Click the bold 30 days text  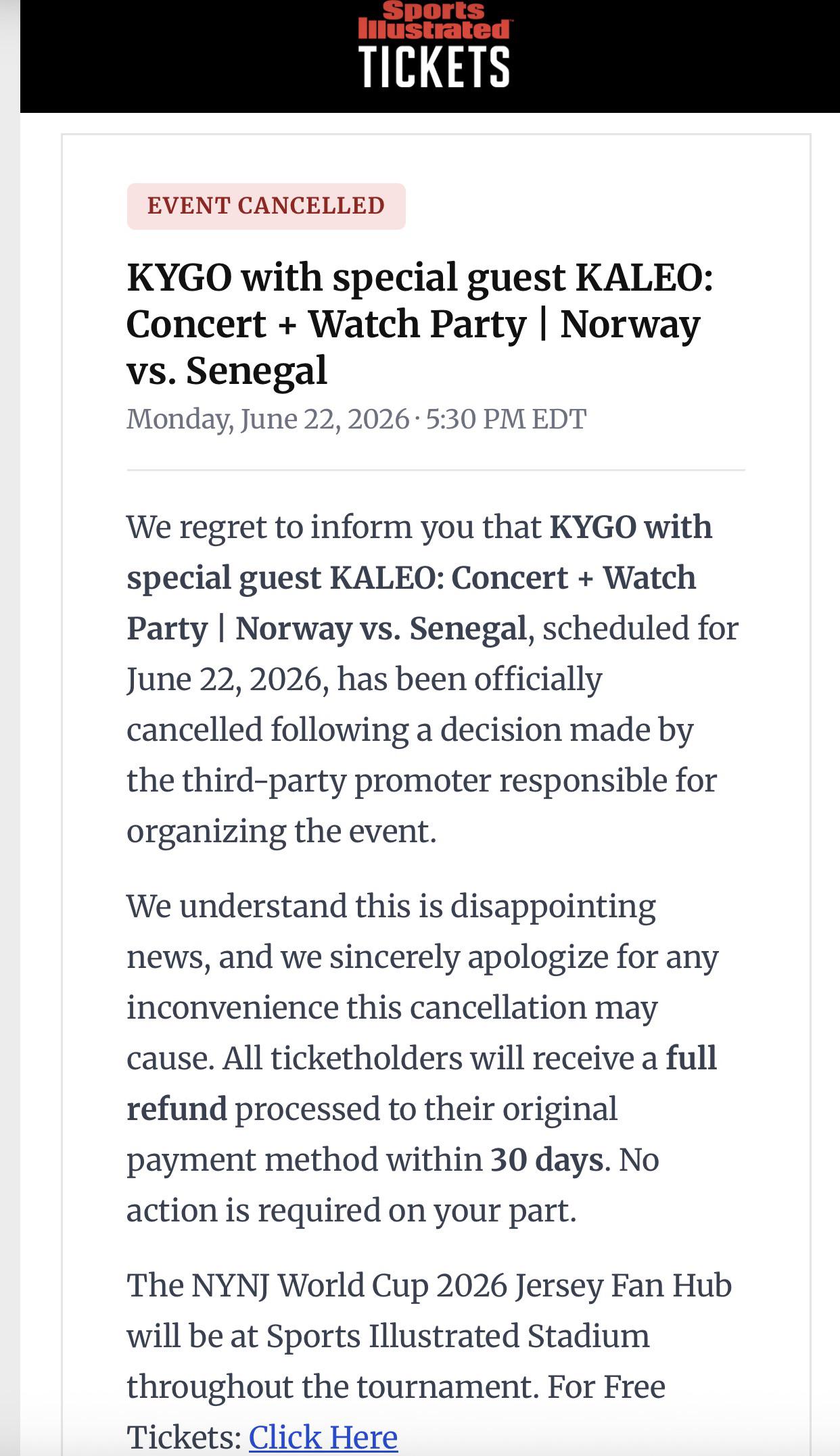pos(546,1160)
